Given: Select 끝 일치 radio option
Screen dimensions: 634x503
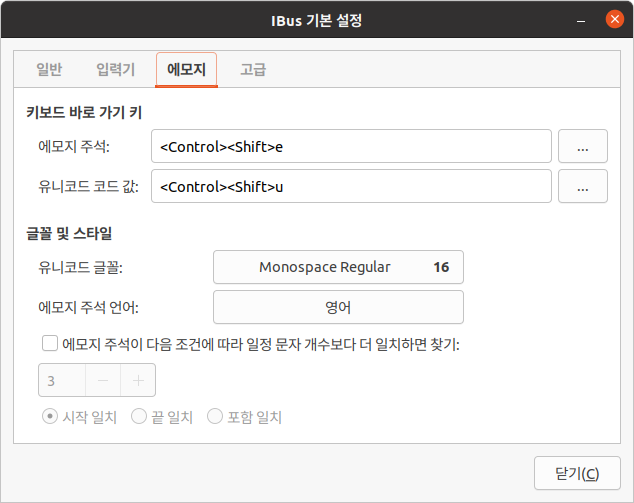Looking at the screenshot, I should pyautogui.click(x=139, y=416).
